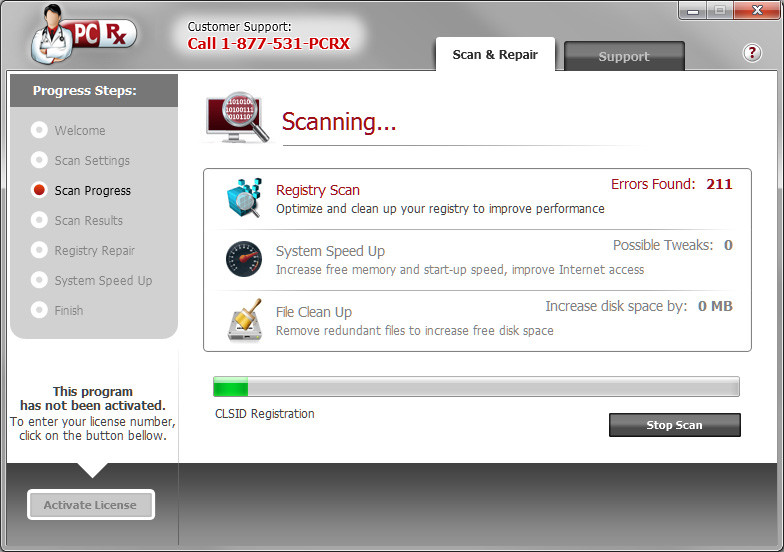This screenshot has height=552, width=784.
Task: Select the Registry Repair step bullet
Action: (x=39, y=250)
